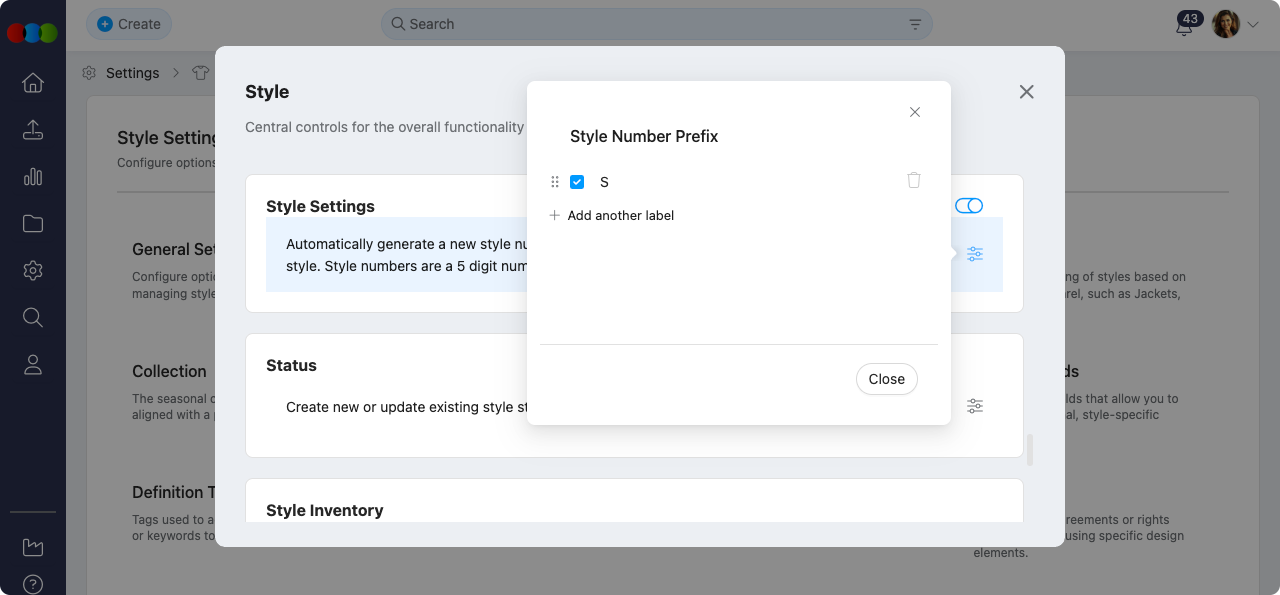This screenshot has width=1280, height=595.
Task: Click the sidebar magnifier search icon
Action: [x=33, y=318]
